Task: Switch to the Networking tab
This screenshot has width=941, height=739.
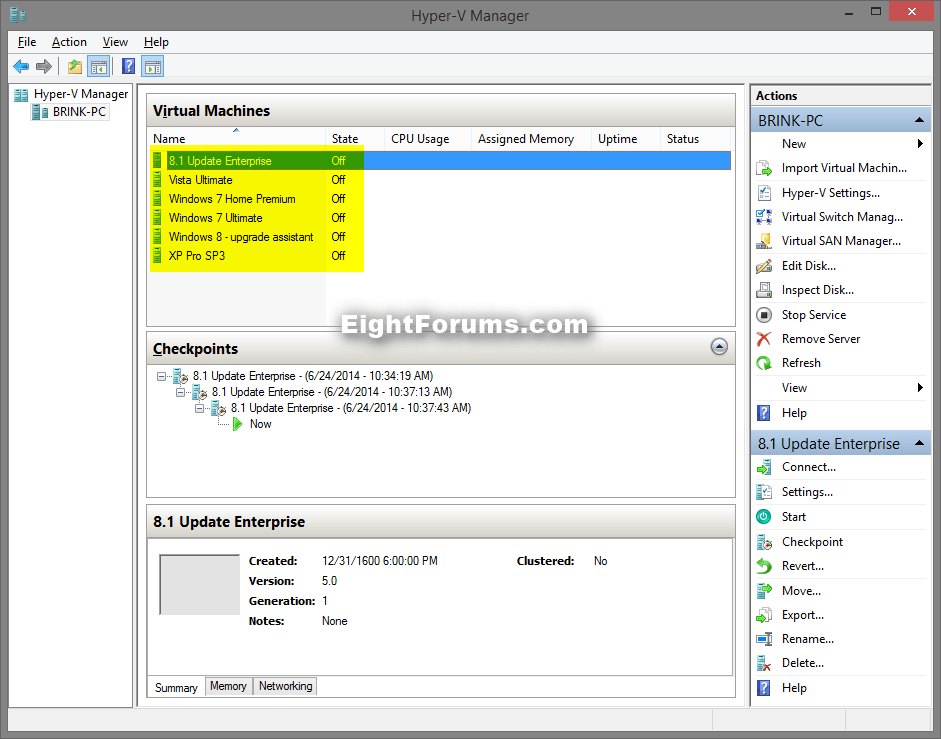Action: [x=285, y=686]
